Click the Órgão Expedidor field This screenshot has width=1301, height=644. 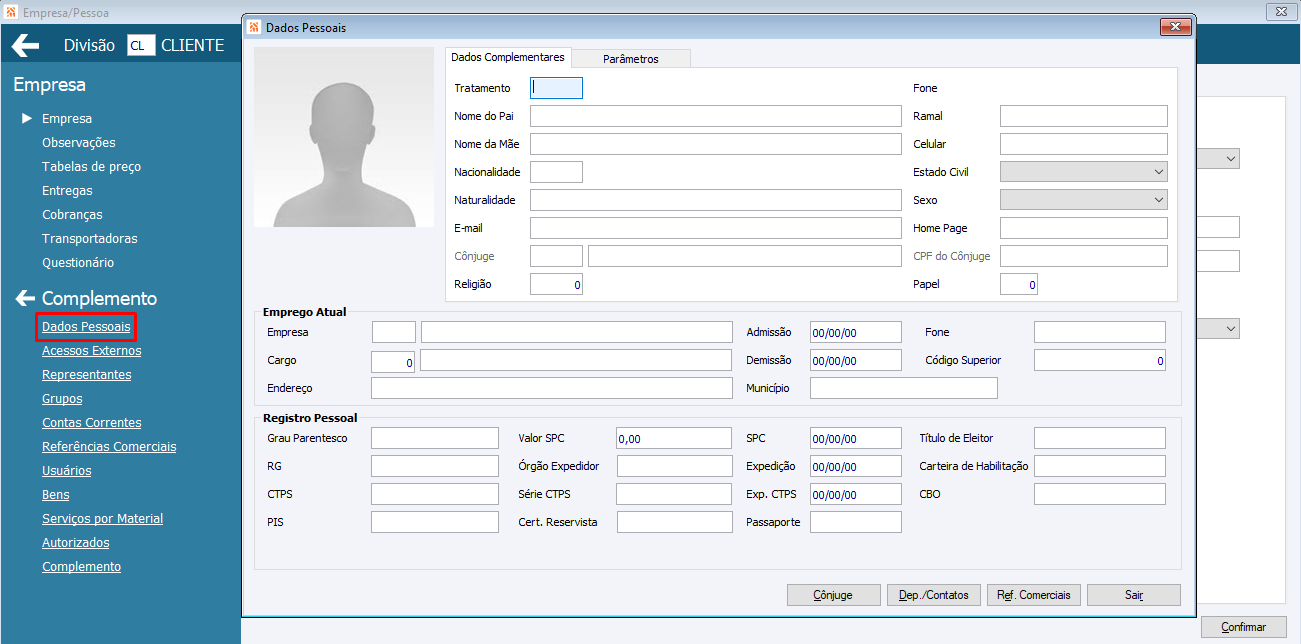click(675, 466)
